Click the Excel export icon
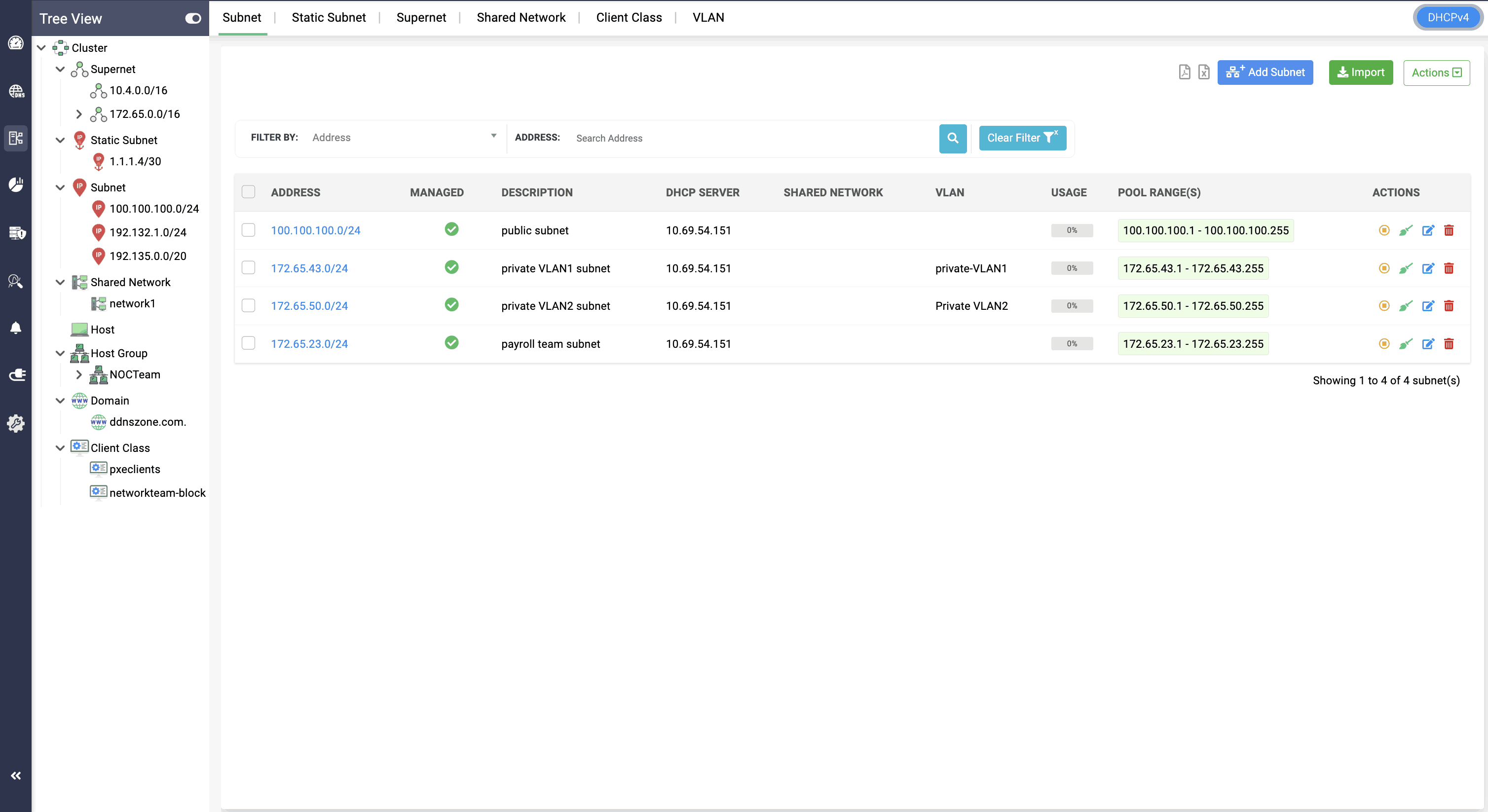 (1204, 72)
